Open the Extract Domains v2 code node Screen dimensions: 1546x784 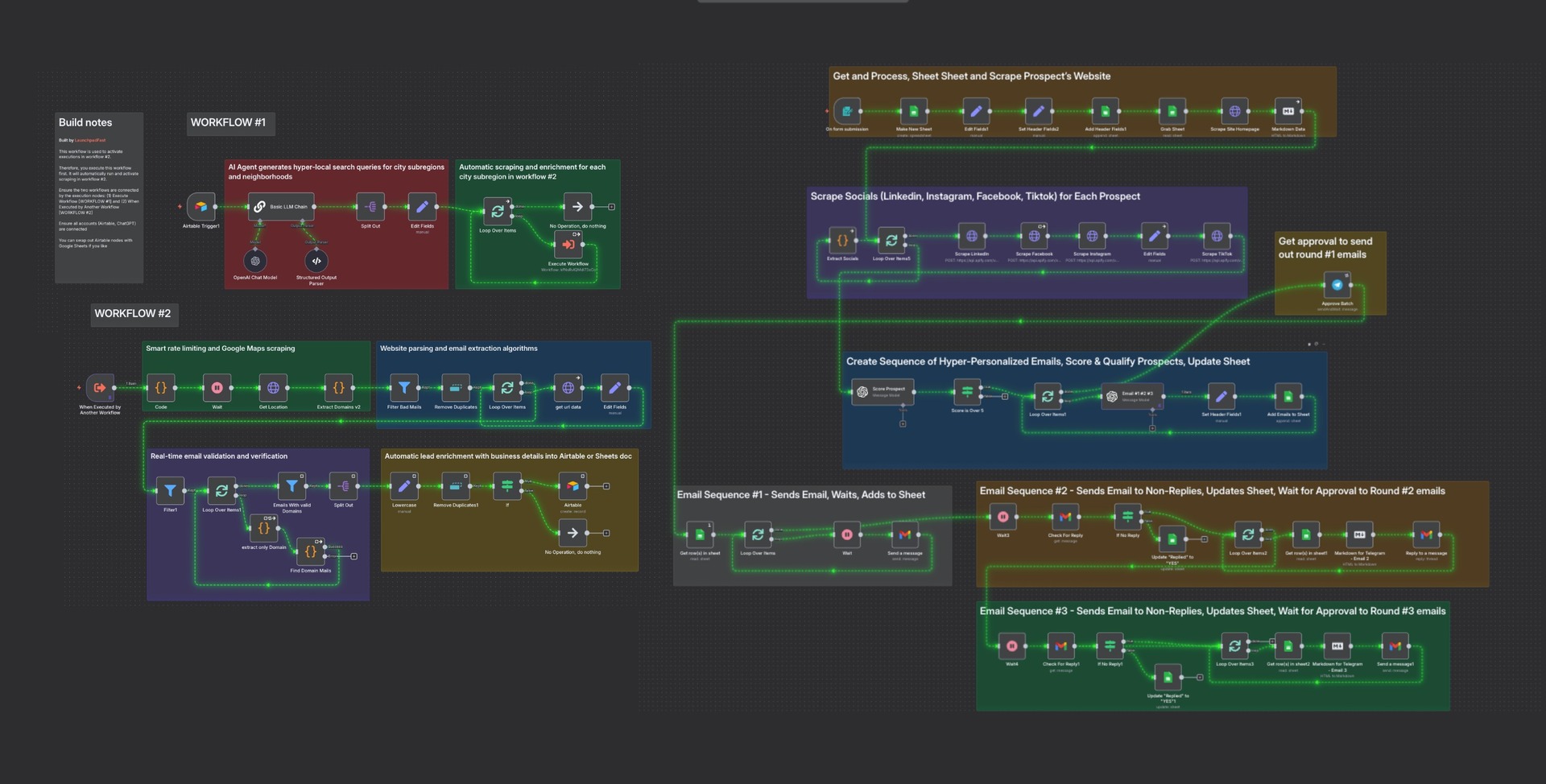click(338, 388)
